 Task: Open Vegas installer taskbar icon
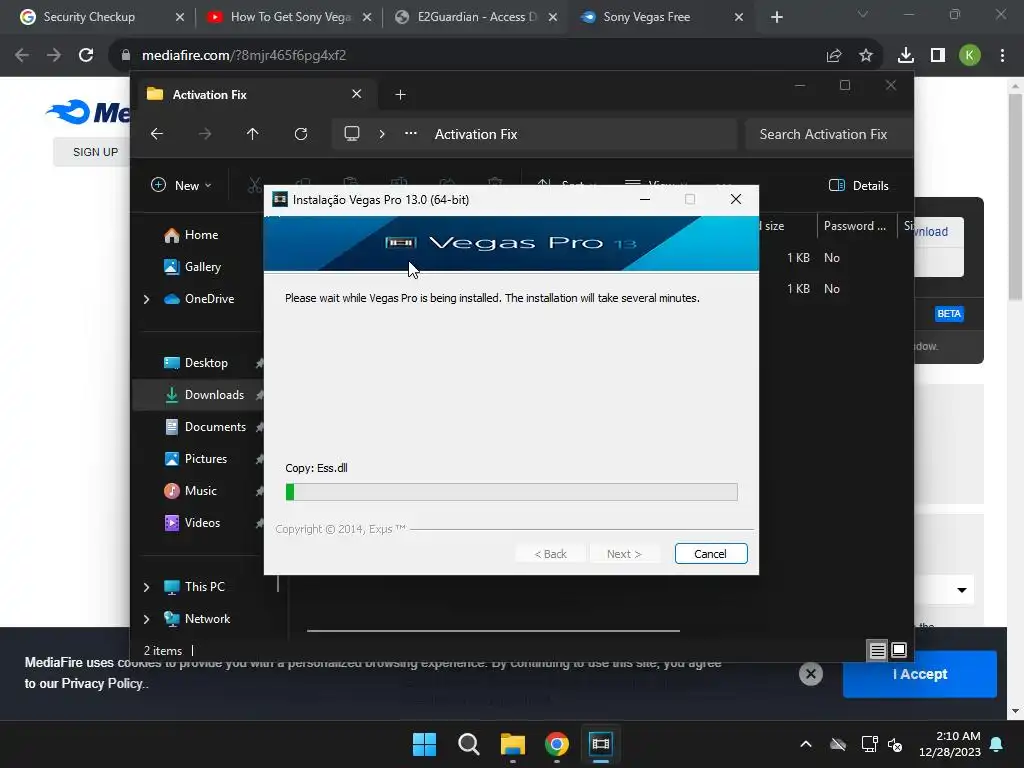click(601, 744)
